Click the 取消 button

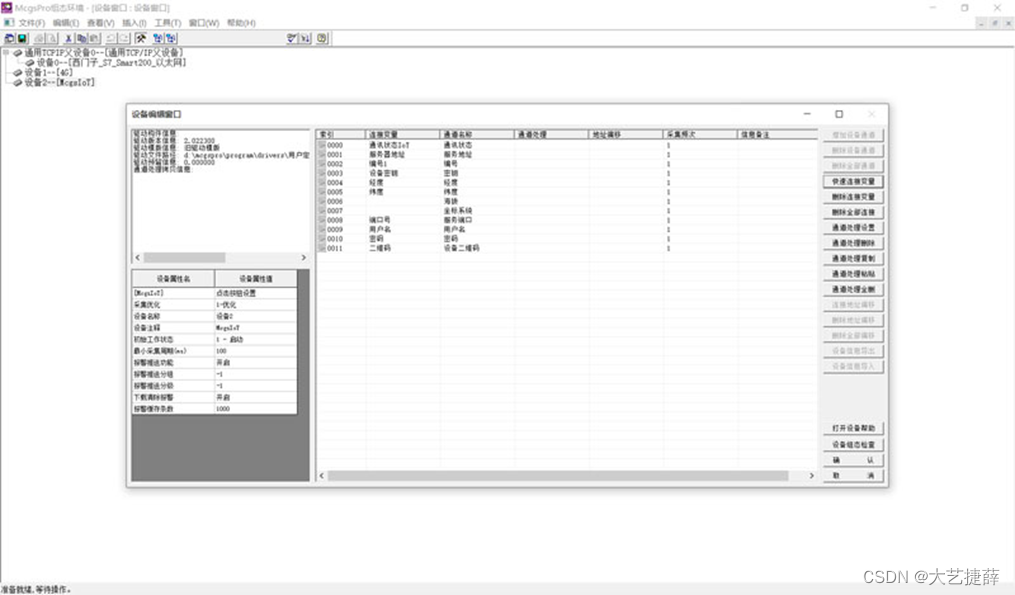[x=853, y=476]
